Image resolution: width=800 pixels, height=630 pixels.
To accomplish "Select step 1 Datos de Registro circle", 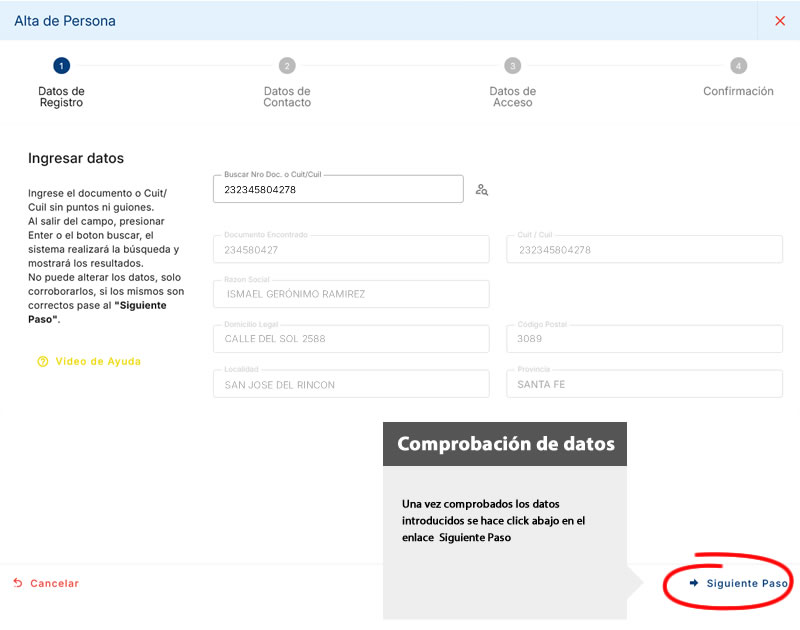I will (x=61, y=66).
